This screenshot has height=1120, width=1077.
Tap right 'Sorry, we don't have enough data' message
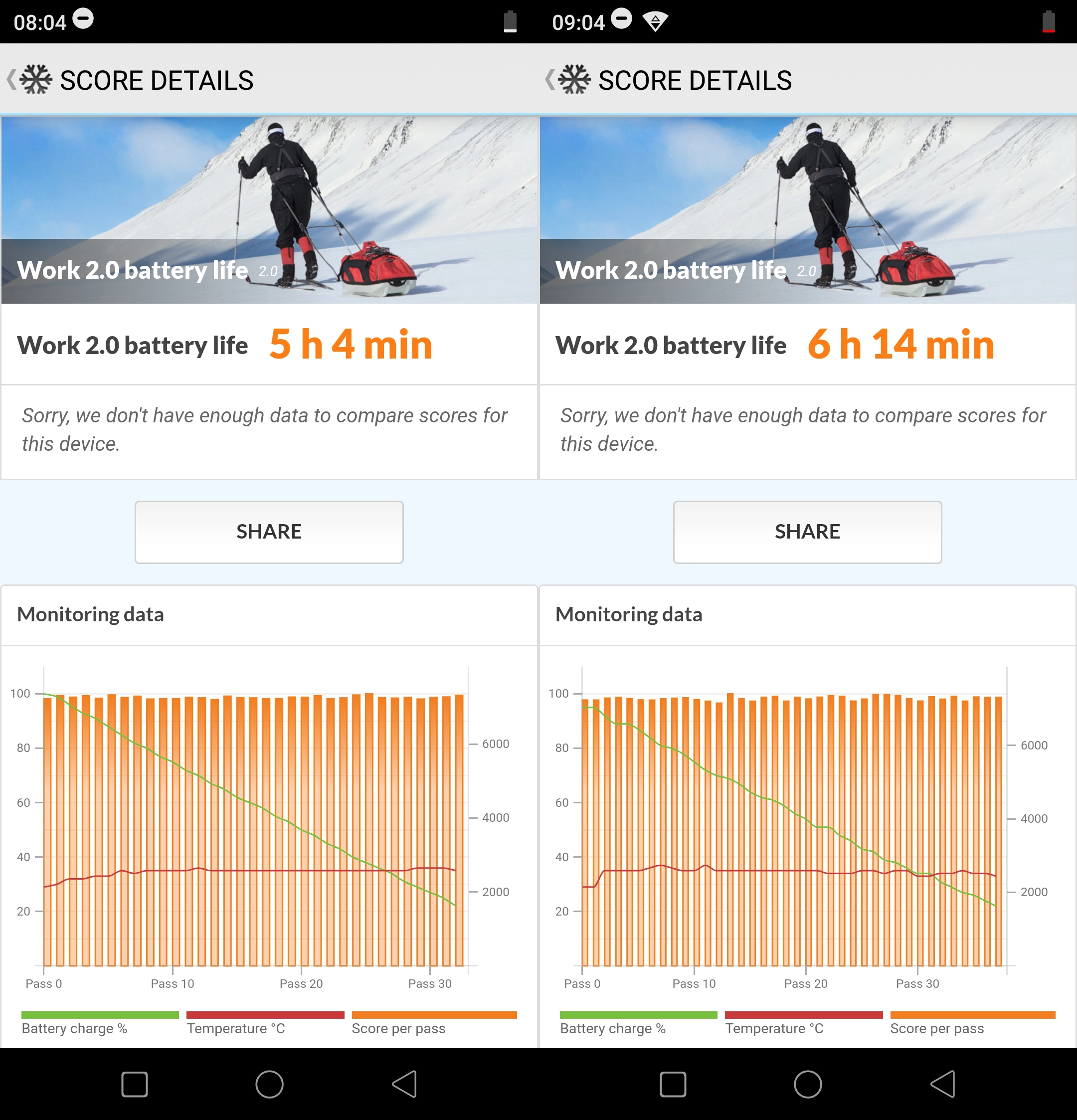pyautogui.click(x=803, y=429)
